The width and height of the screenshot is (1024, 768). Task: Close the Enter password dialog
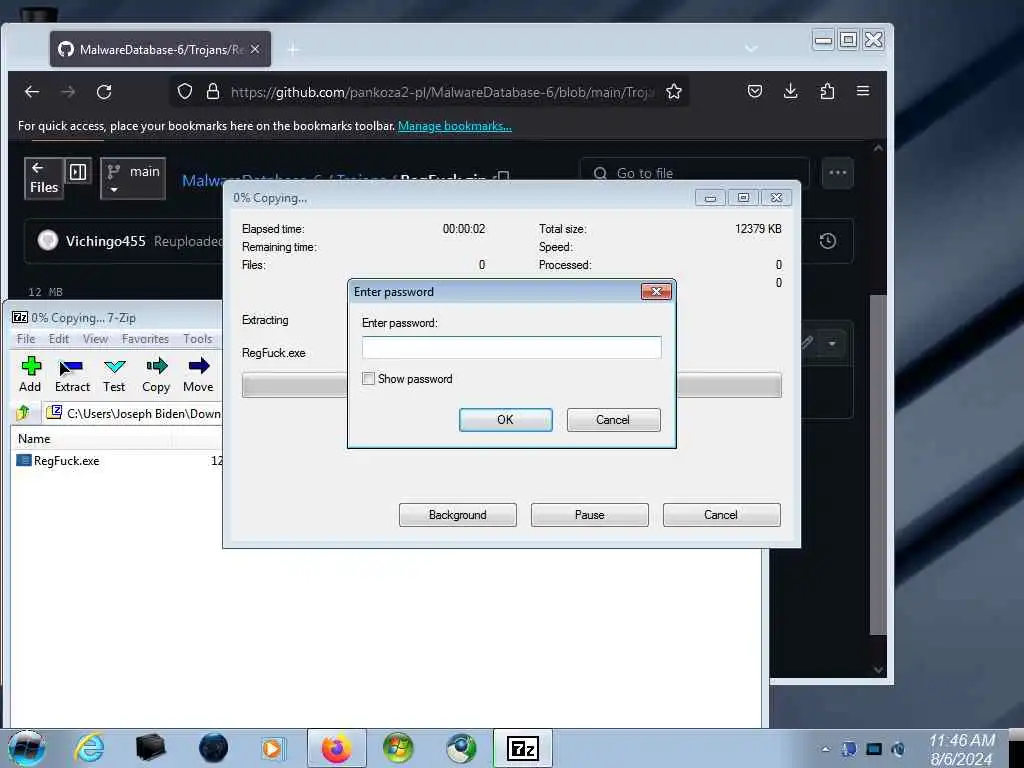tap(656, 291)
